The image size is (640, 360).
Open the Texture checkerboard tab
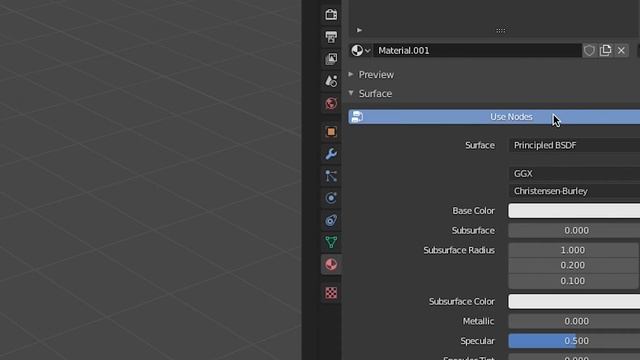(331, 293)
